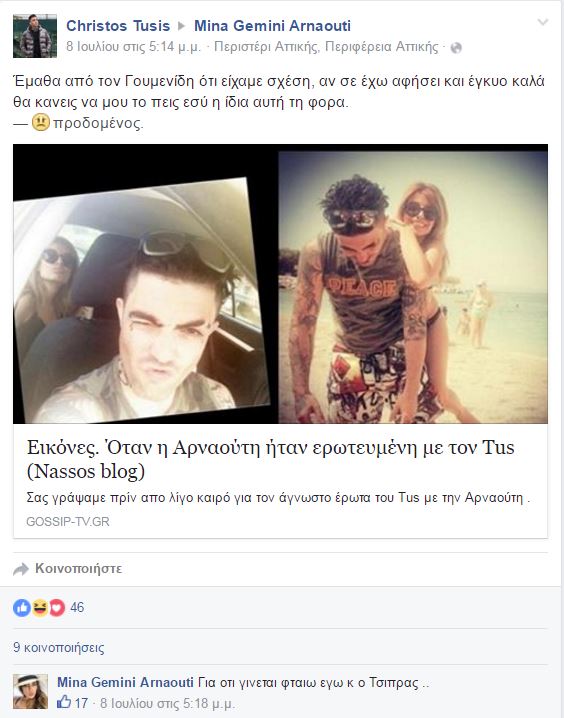Open the 46 reactions count
This screenshot has width=564, height=718.
pos(77,608)
